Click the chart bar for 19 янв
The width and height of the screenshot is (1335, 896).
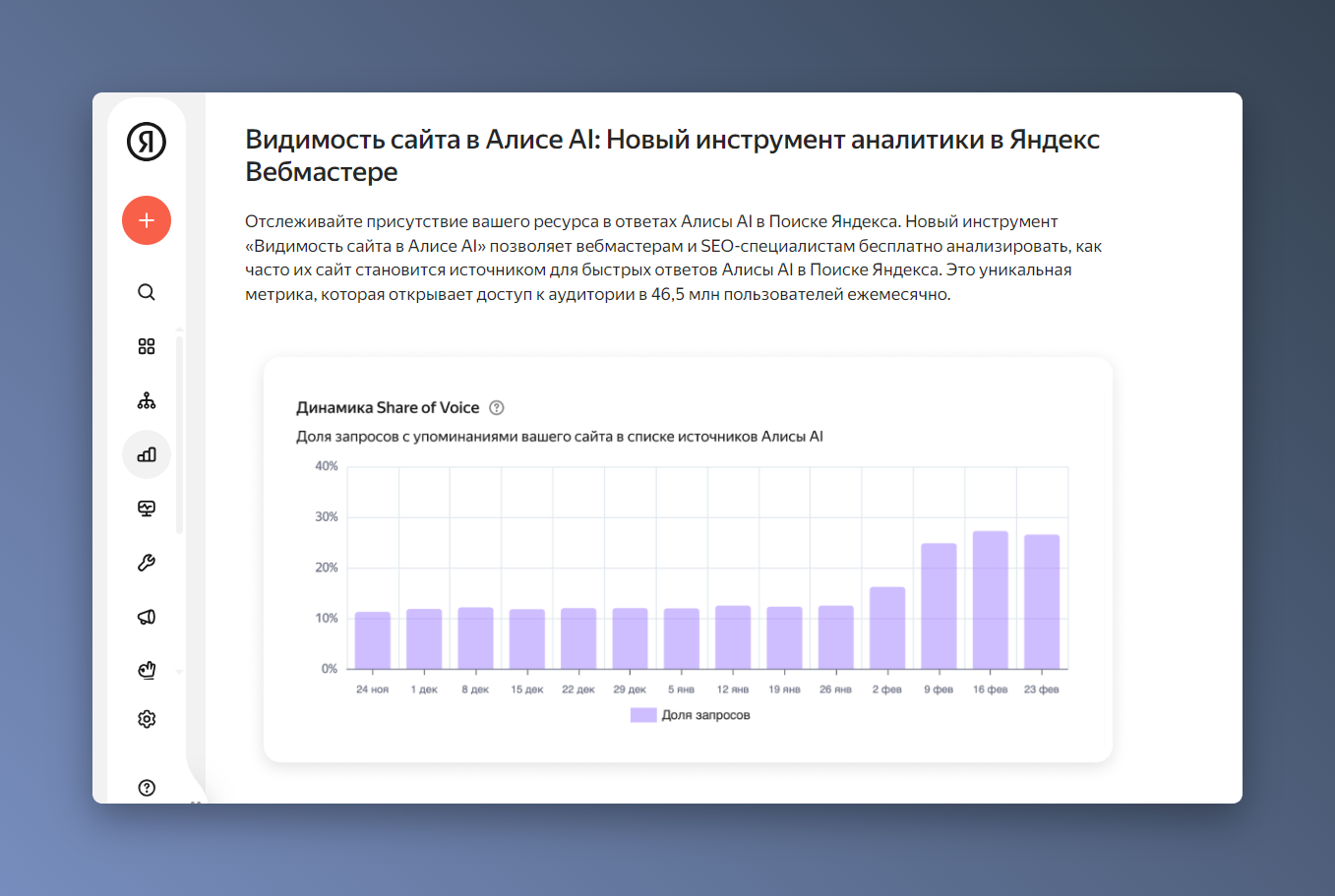784,638
